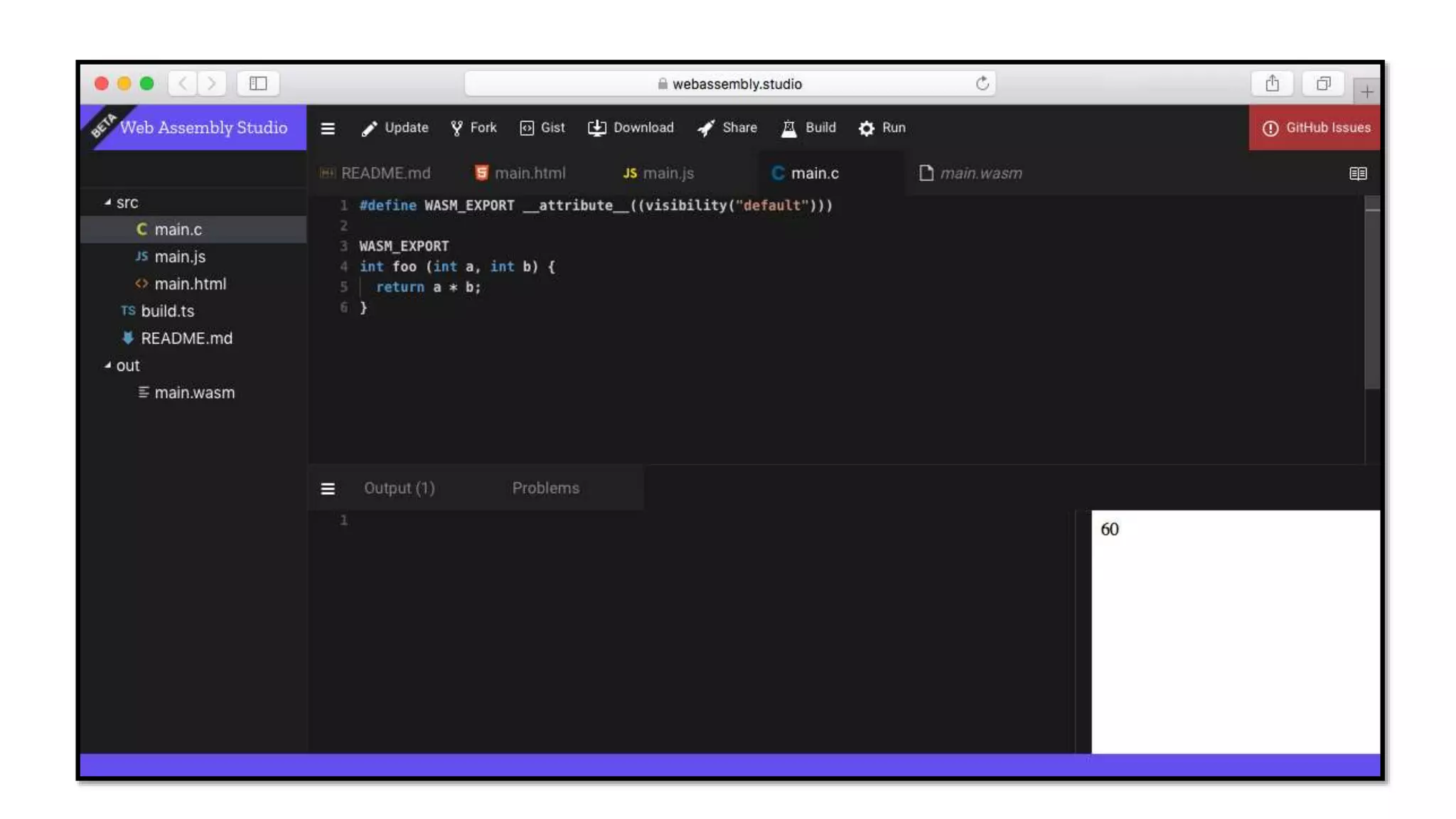Reload the page in Safari

982,84
